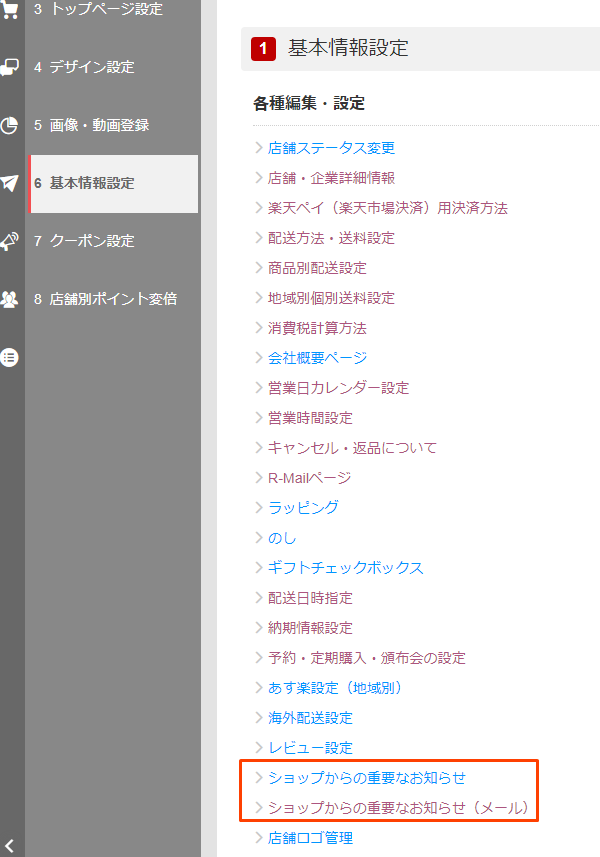Open 8 店舗別ポイント変倍 menu
Viewport: 600px width, 857px height.
pos(105,299)
